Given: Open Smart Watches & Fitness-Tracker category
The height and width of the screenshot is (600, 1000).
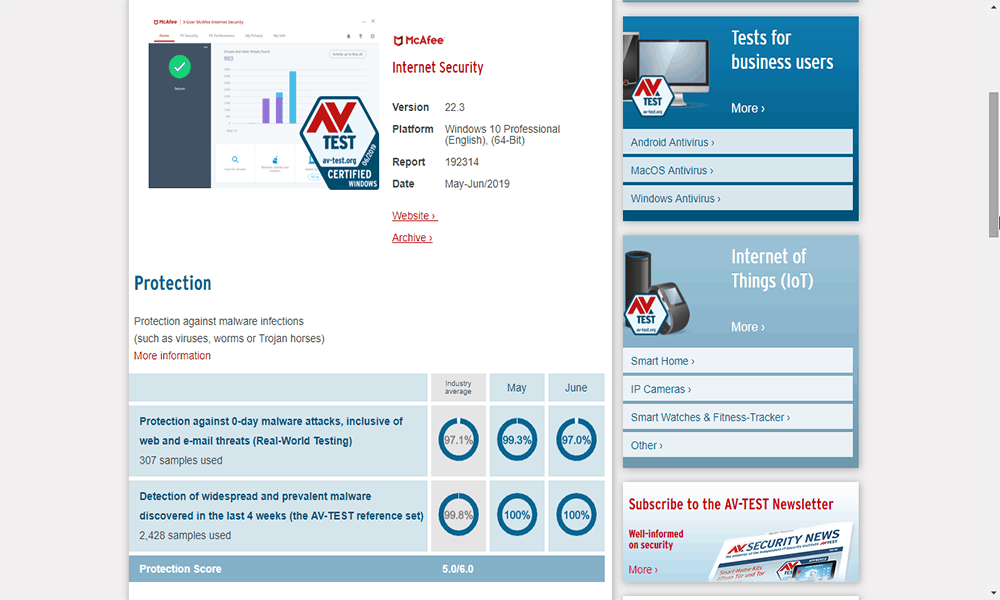Looking at the screenshot, I should pos(738,417).
